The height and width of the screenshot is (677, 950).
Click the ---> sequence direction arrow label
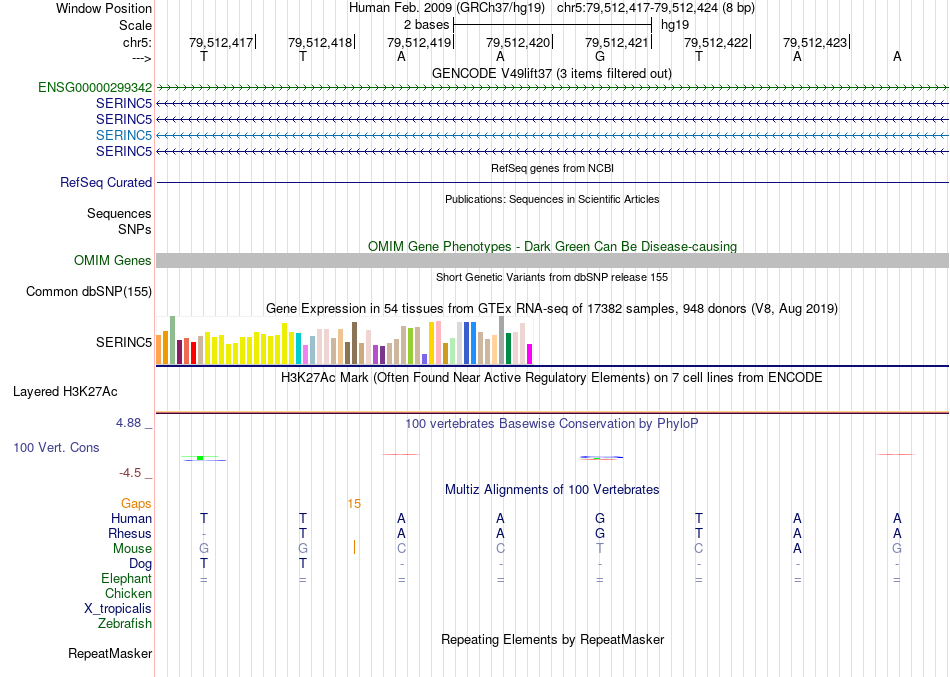(x=142, y=58)
